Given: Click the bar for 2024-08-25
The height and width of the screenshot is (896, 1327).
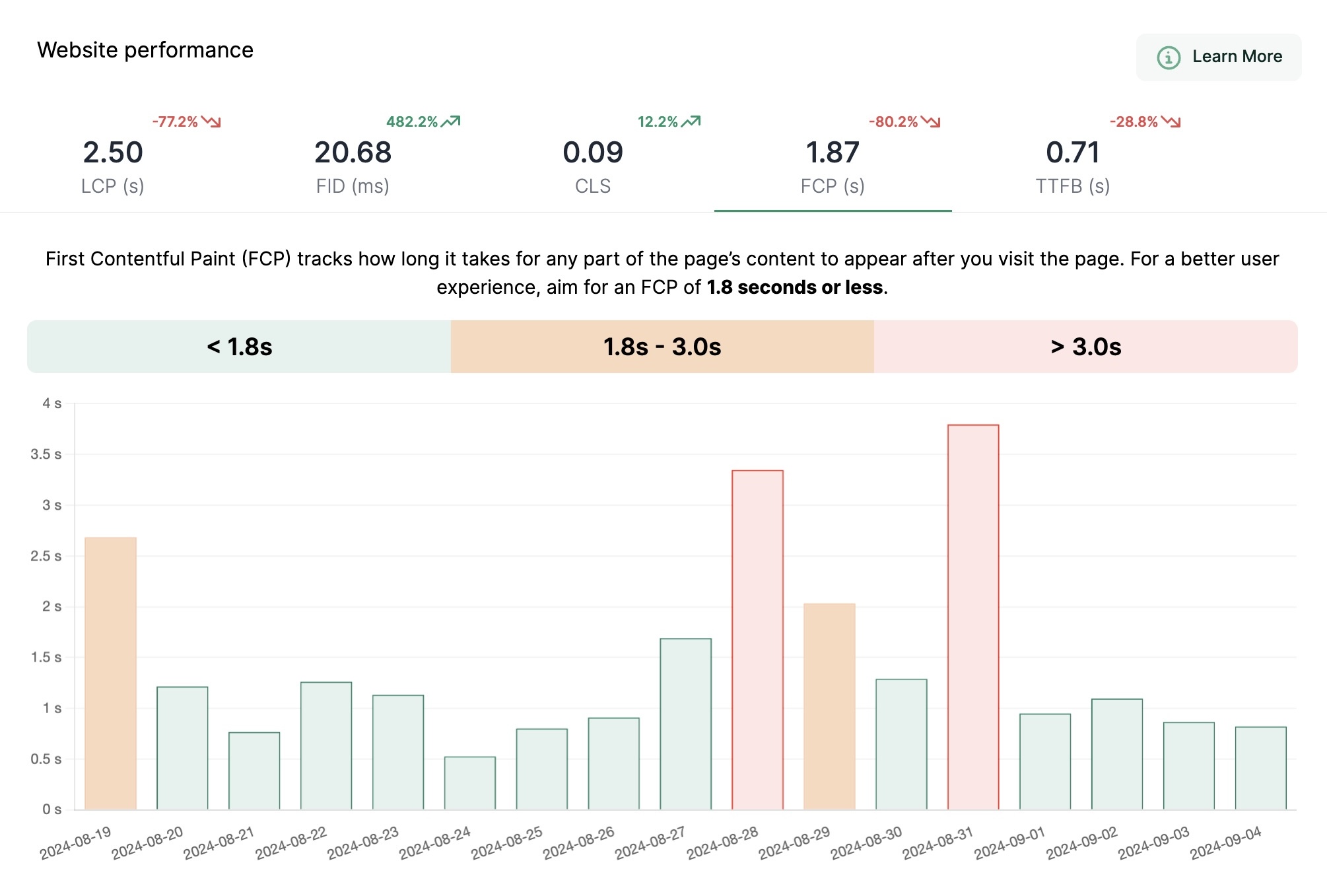Looking at the screenshot, I should point(542,769).
